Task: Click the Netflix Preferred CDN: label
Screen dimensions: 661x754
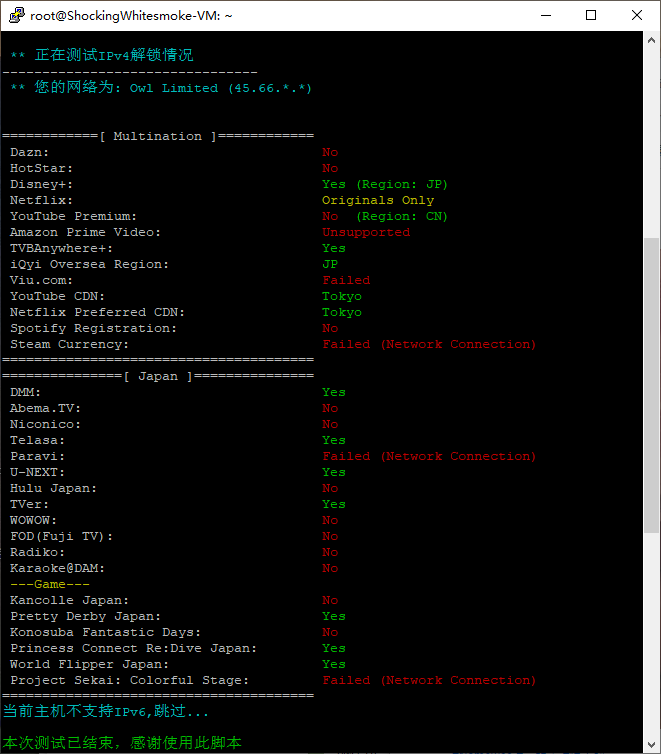Action: (98, 312)
